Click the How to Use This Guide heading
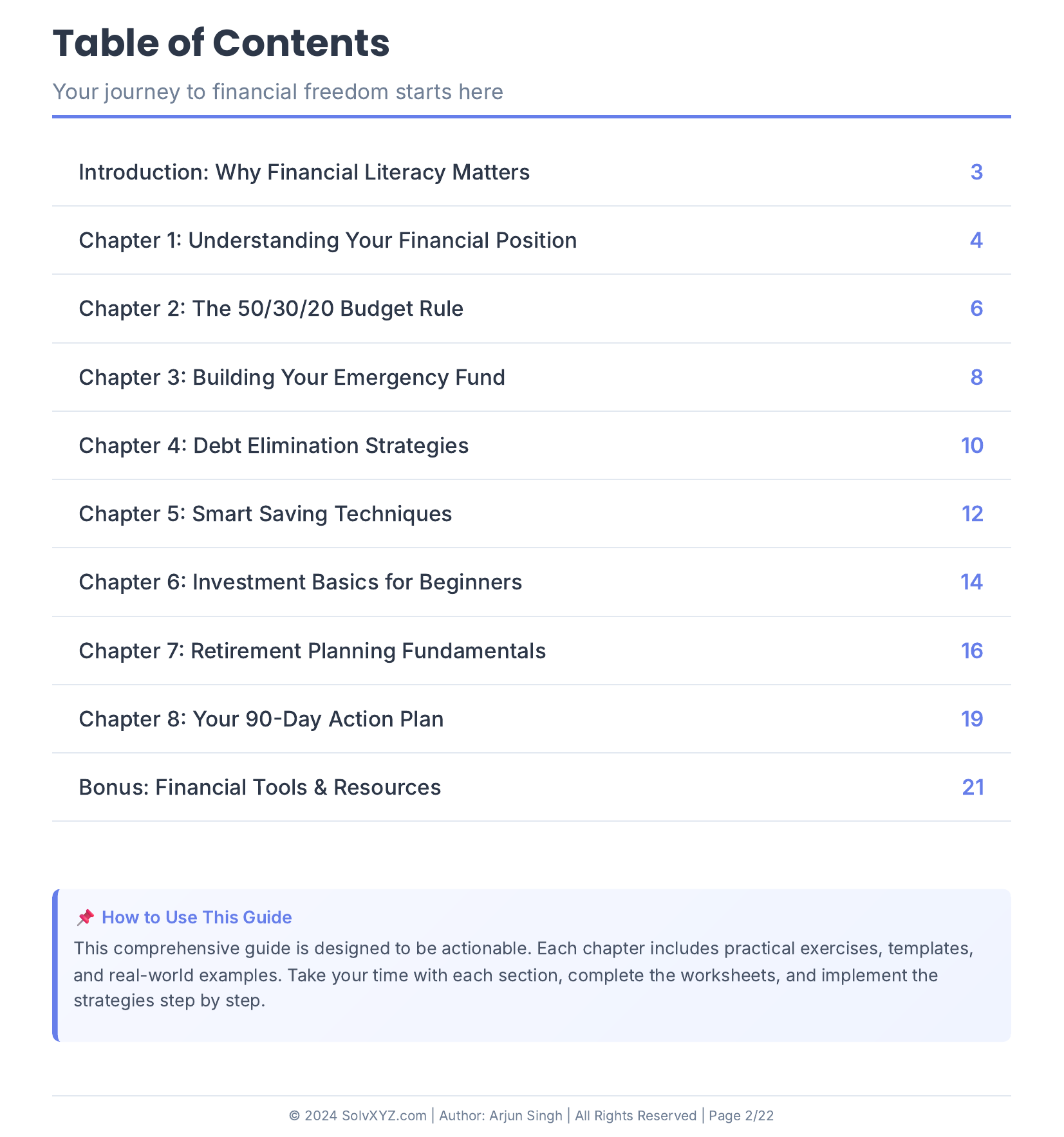This screenshot has height=1137, width=1064. pyautogui.click(x=196, y=917)
